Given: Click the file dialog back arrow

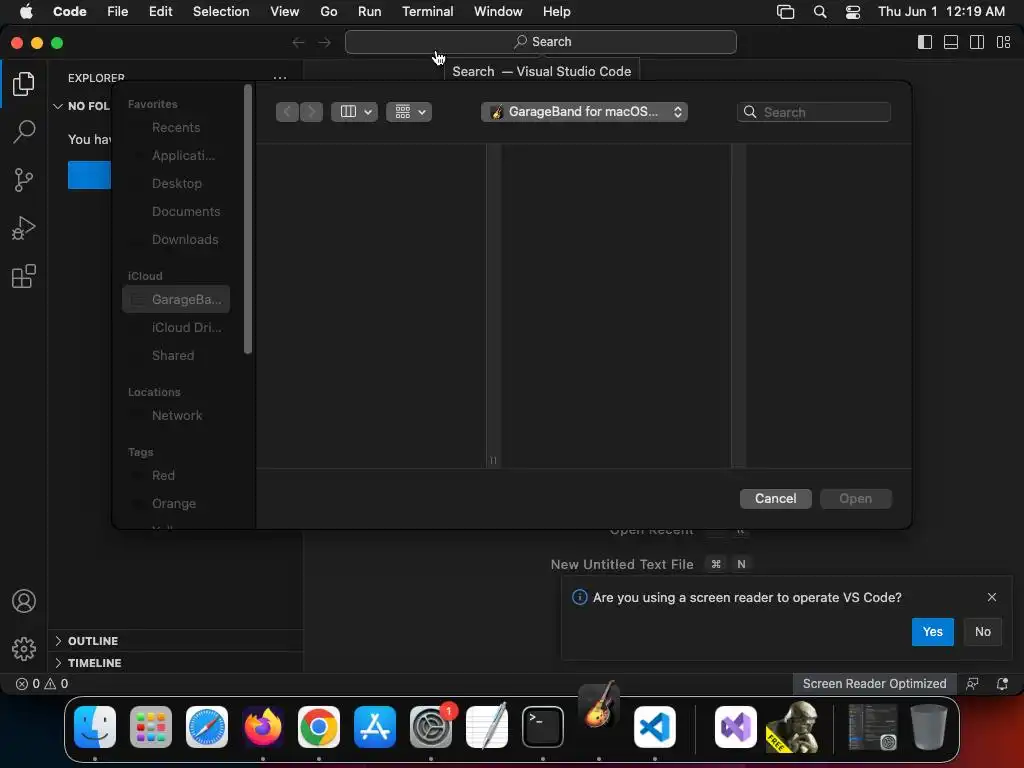Looking at the screenshot, I should tap(287, 112).
